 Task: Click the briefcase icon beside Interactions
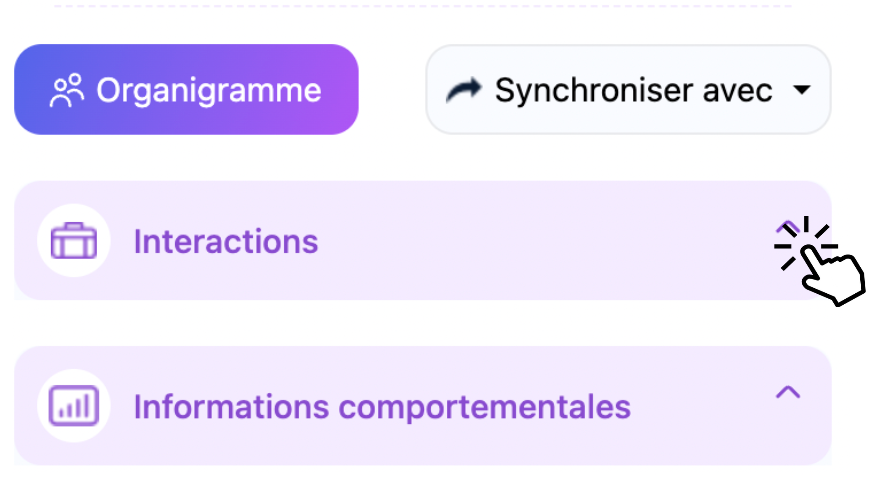74,241
